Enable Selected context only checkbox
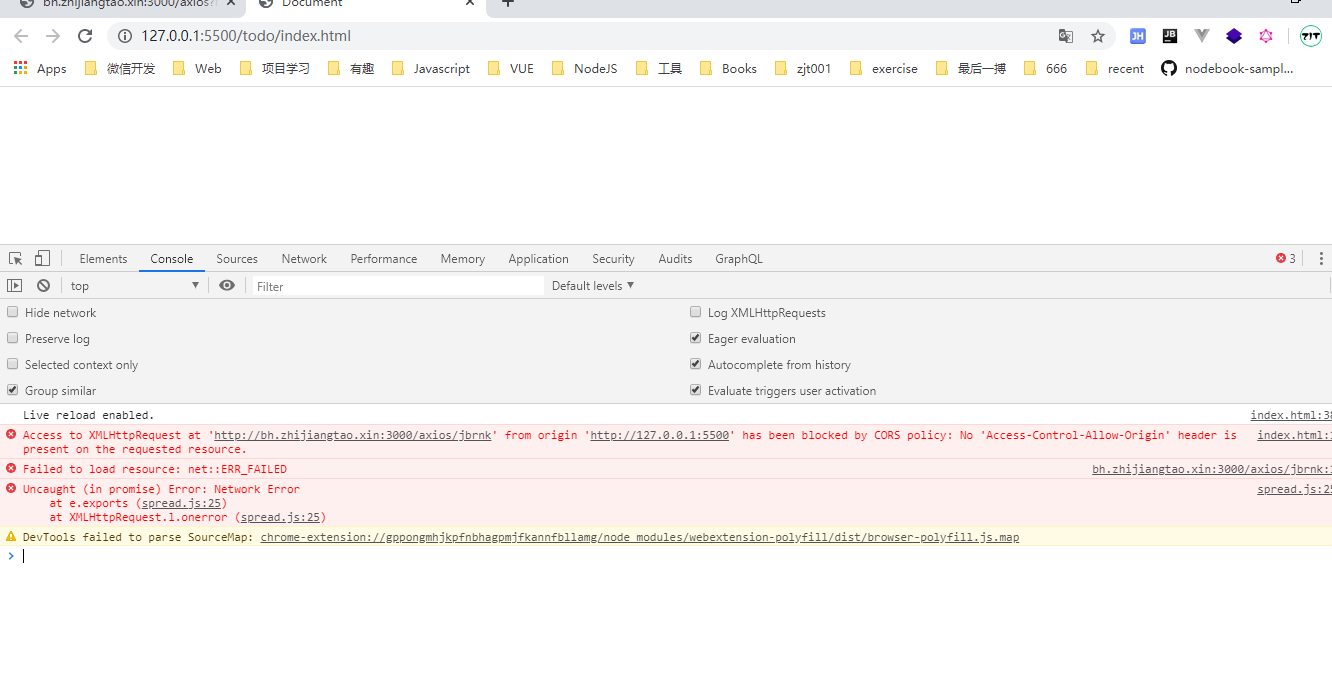The image size is (1332, 690). [13, 364]
